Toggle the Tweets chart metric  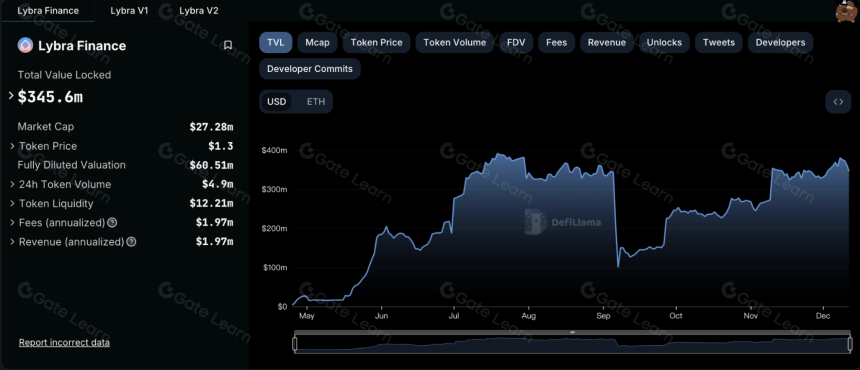718,42
